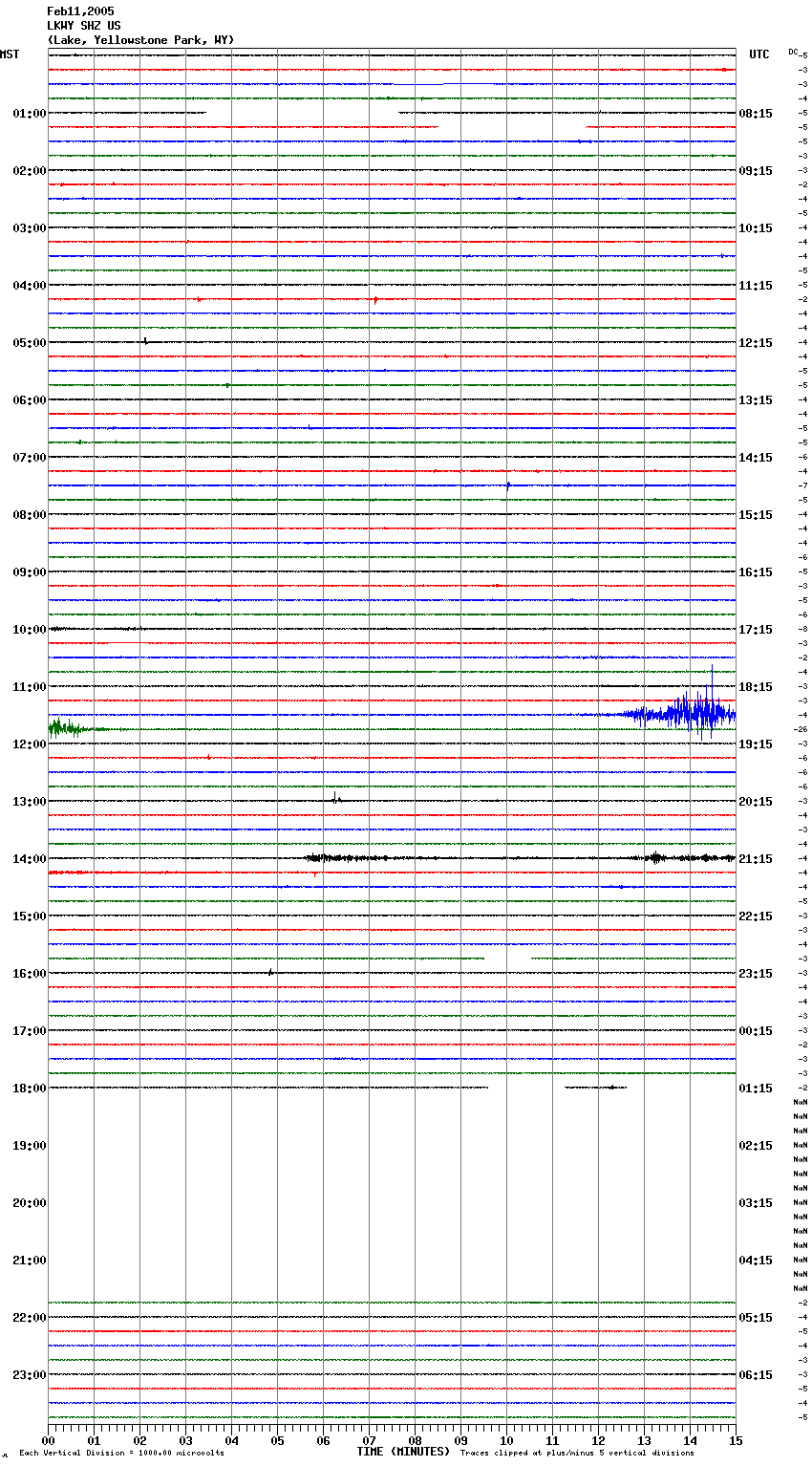
Task: Select the 20:00 MST time label
Action: [x=30, y=1203]
